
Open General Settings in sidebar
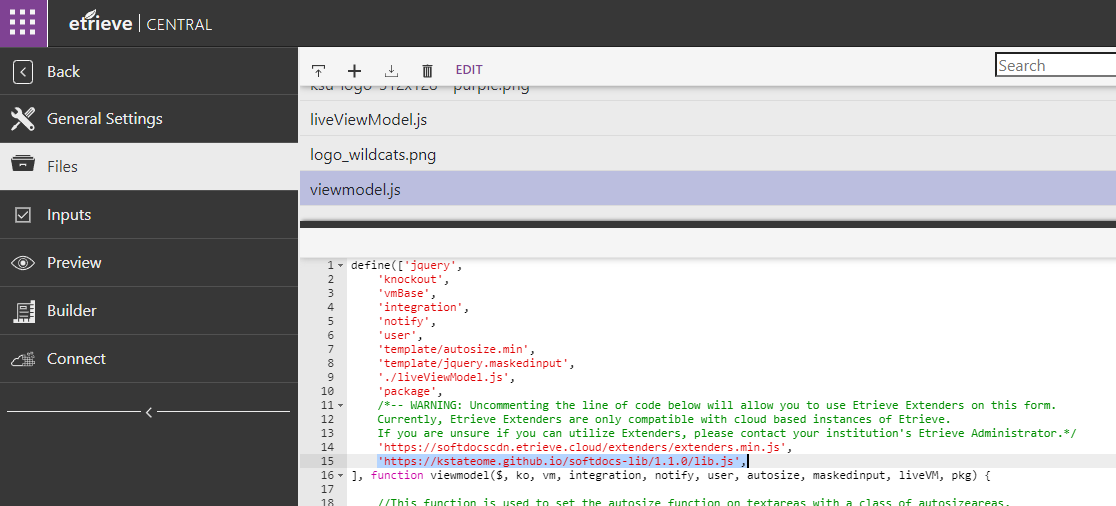(x=149, y=120)
